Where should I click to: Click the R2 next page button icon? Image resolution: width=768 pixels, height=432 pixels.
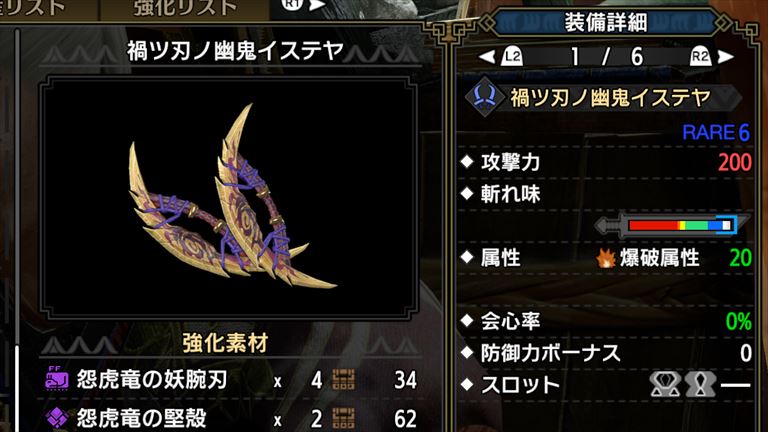coord(700,57)
